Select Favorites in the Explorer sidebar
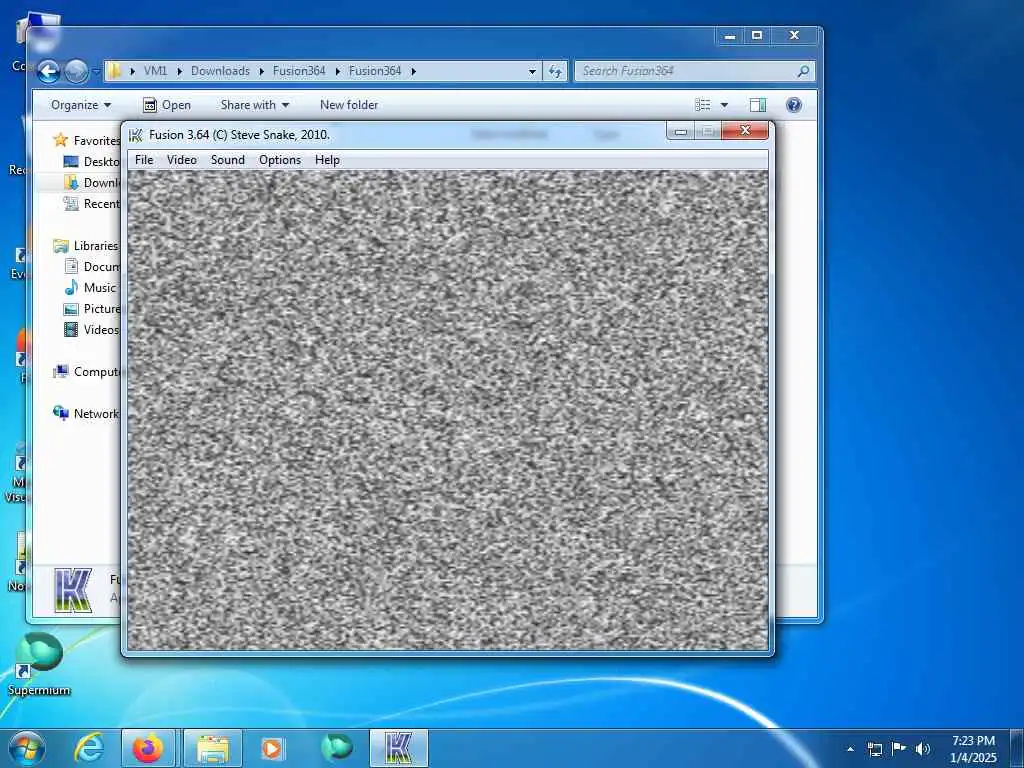 tap(88, 140)
